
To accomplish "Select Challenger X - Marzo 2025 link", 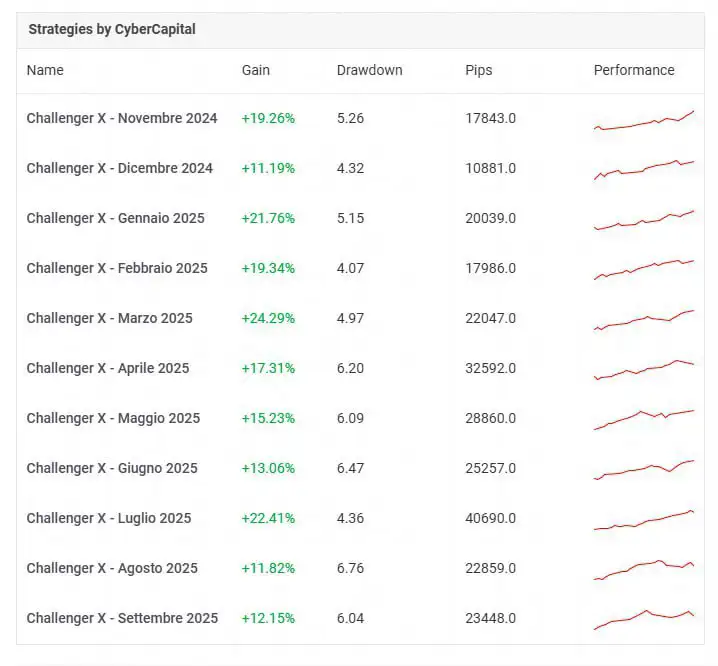I will click(x=109, y=318).
